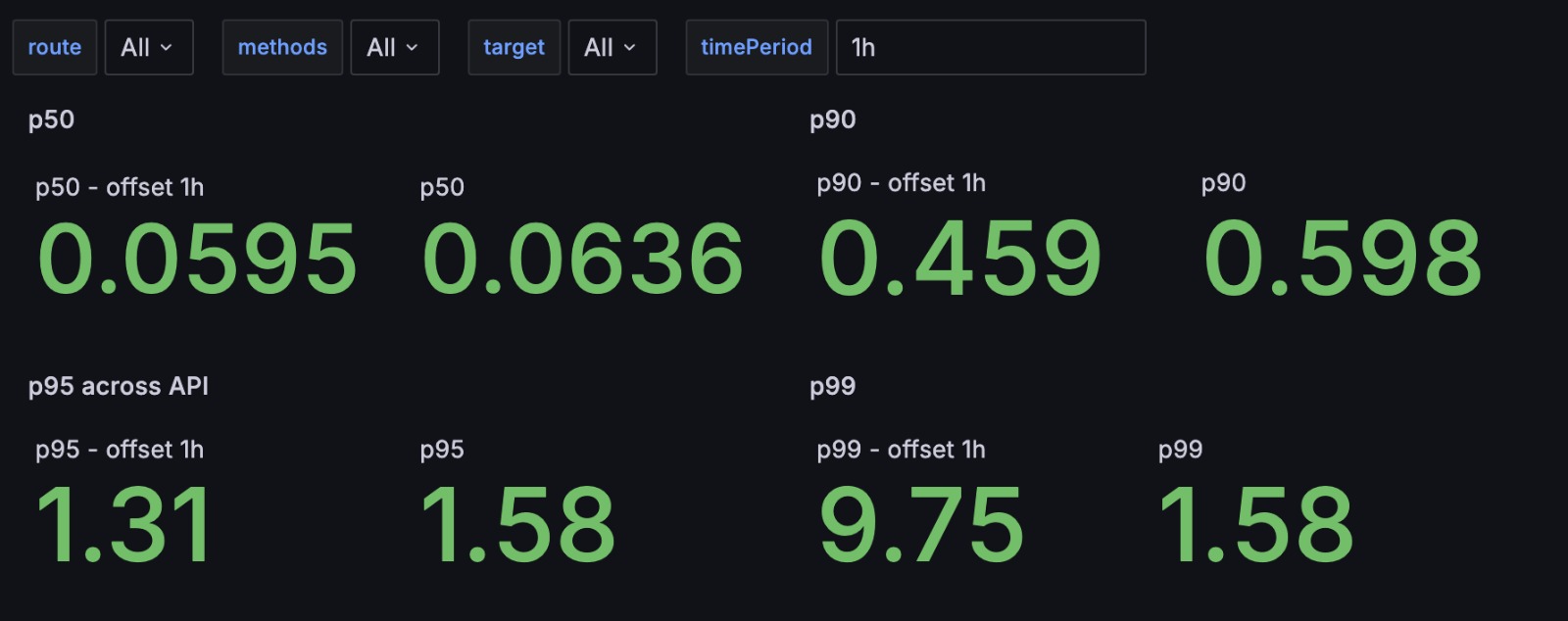
Task: Select the 'p50 - offset 1h' stat label
Action: 120,187
